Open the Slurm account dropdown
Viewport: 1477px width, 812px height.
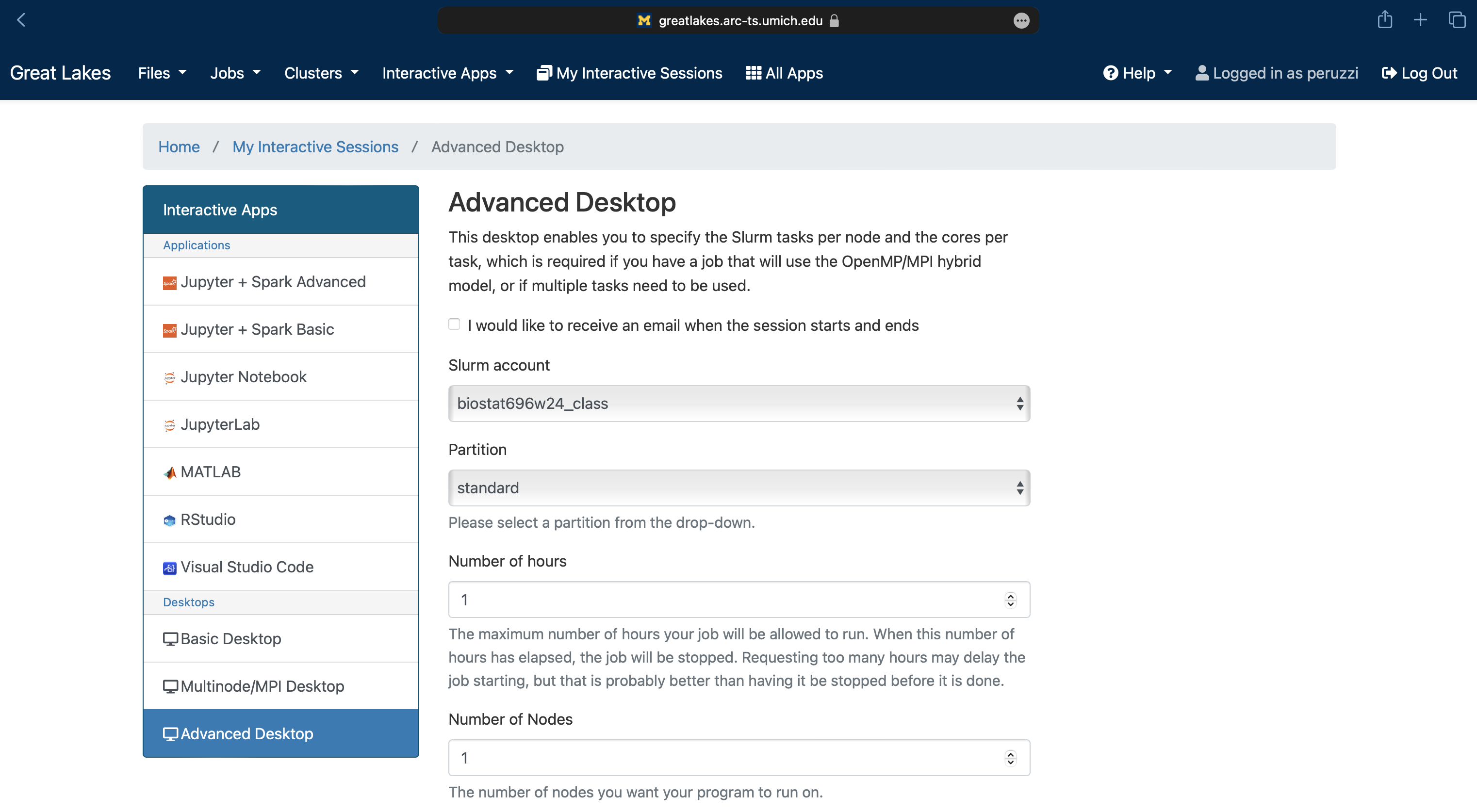(738, 404)
